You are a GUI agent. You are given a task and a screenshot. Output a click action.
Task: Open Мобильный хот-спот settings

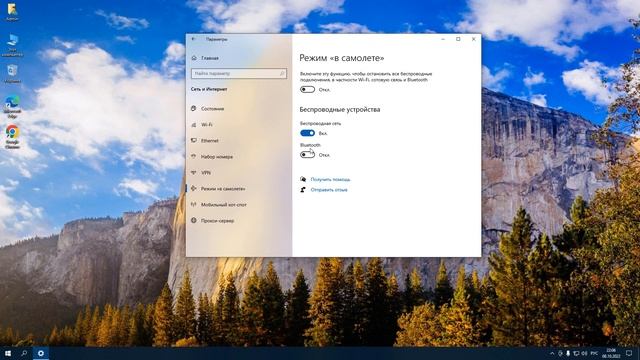point(219,204)
